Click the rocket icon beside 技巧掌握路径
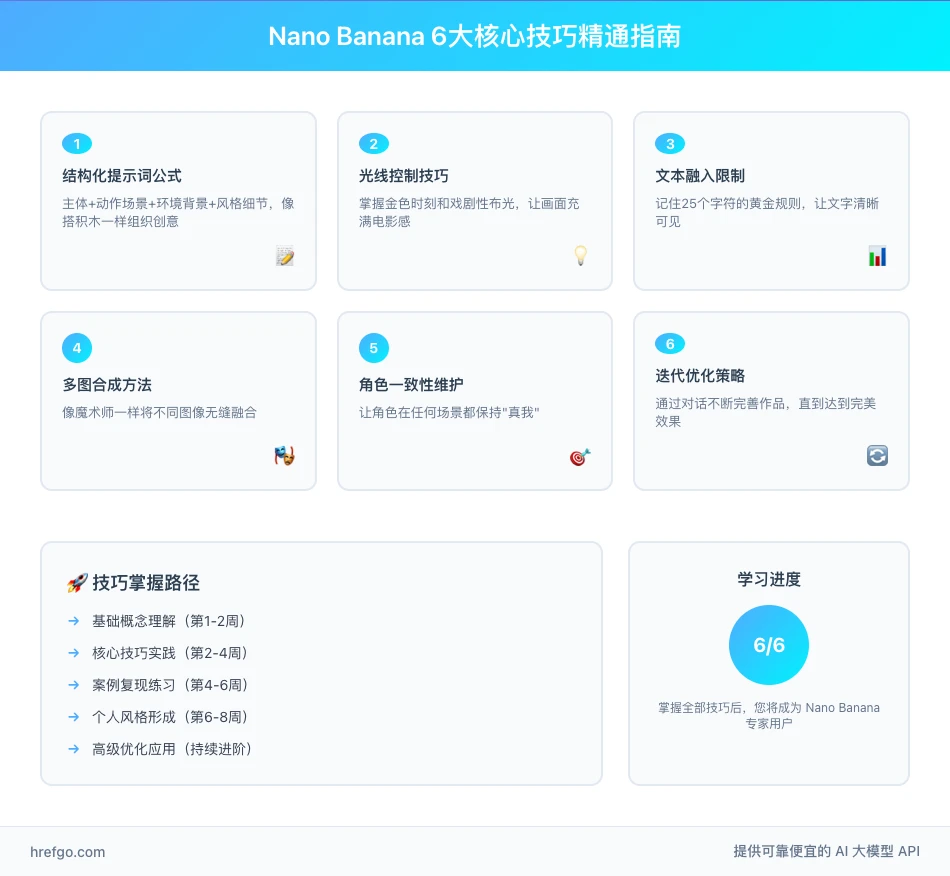 77,583
